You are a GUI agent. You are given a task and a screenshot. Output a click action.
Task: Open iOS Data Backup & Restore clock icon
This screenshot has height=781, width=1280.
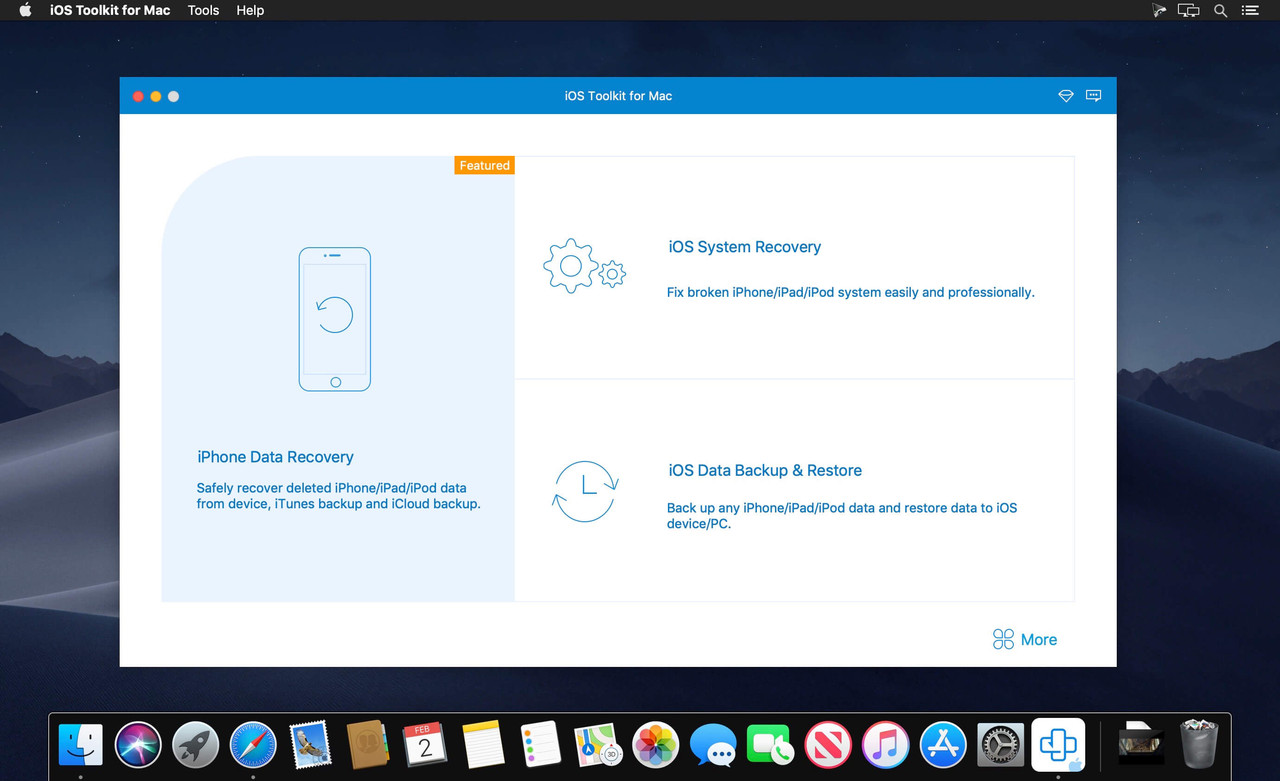pyautogui.click(x=585, y=491)
